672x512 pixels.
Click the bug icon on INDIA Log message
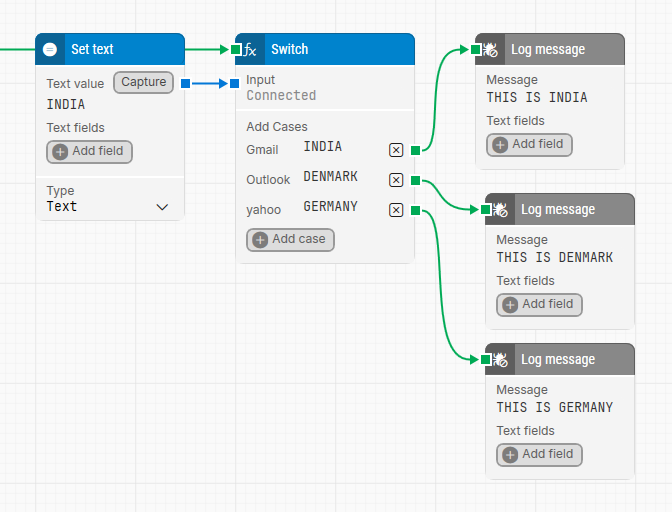(x=490, y=50)
